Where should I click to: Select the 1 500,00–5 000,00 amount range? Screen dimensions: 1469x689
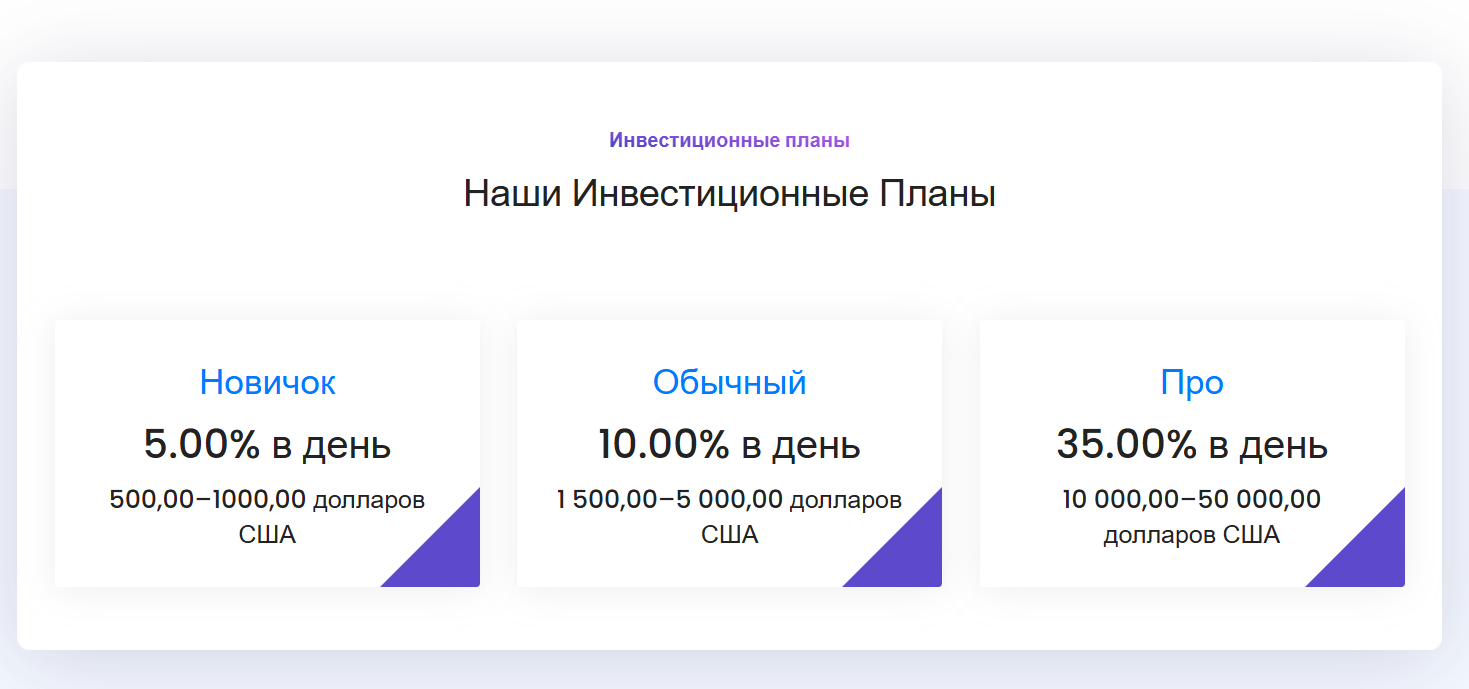click(670, 499)
